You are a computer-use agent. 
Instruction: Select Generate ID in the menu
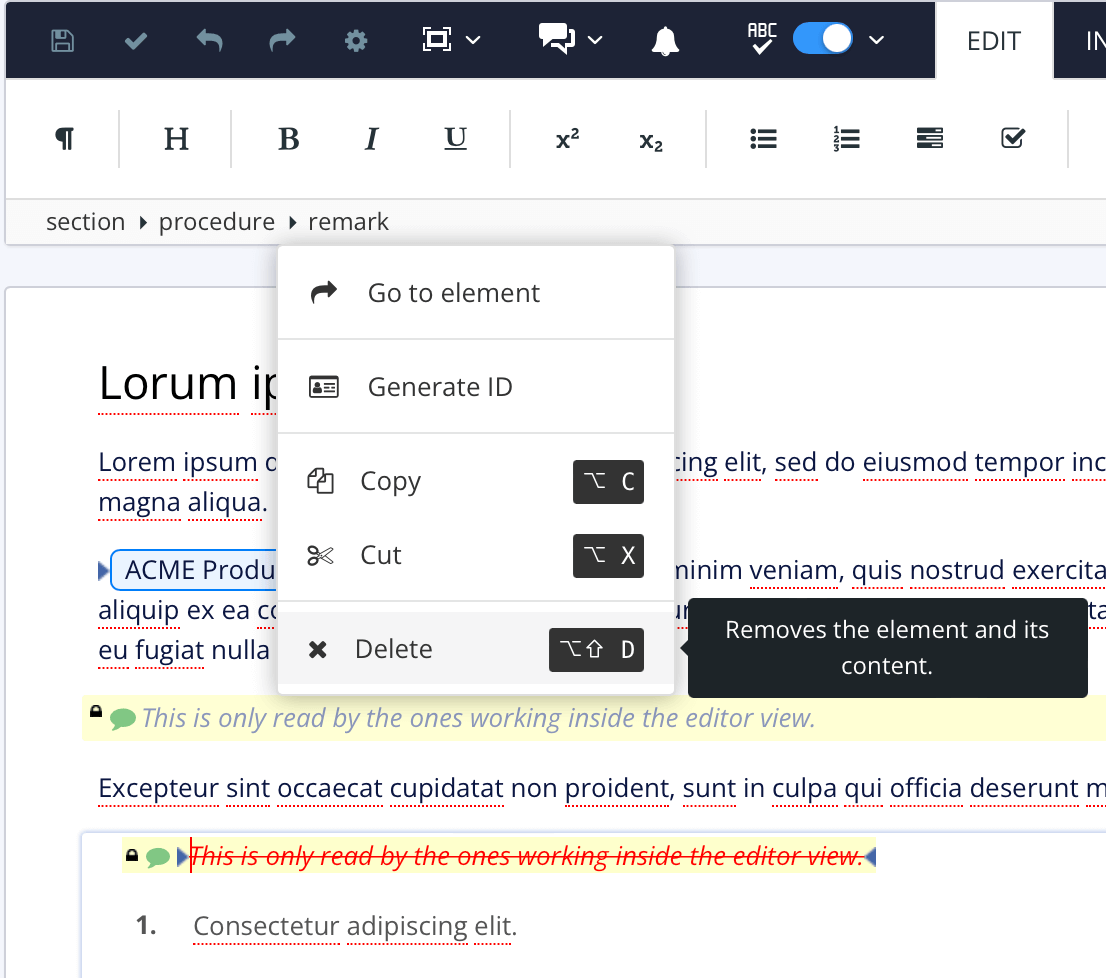[x=441, y=386]
